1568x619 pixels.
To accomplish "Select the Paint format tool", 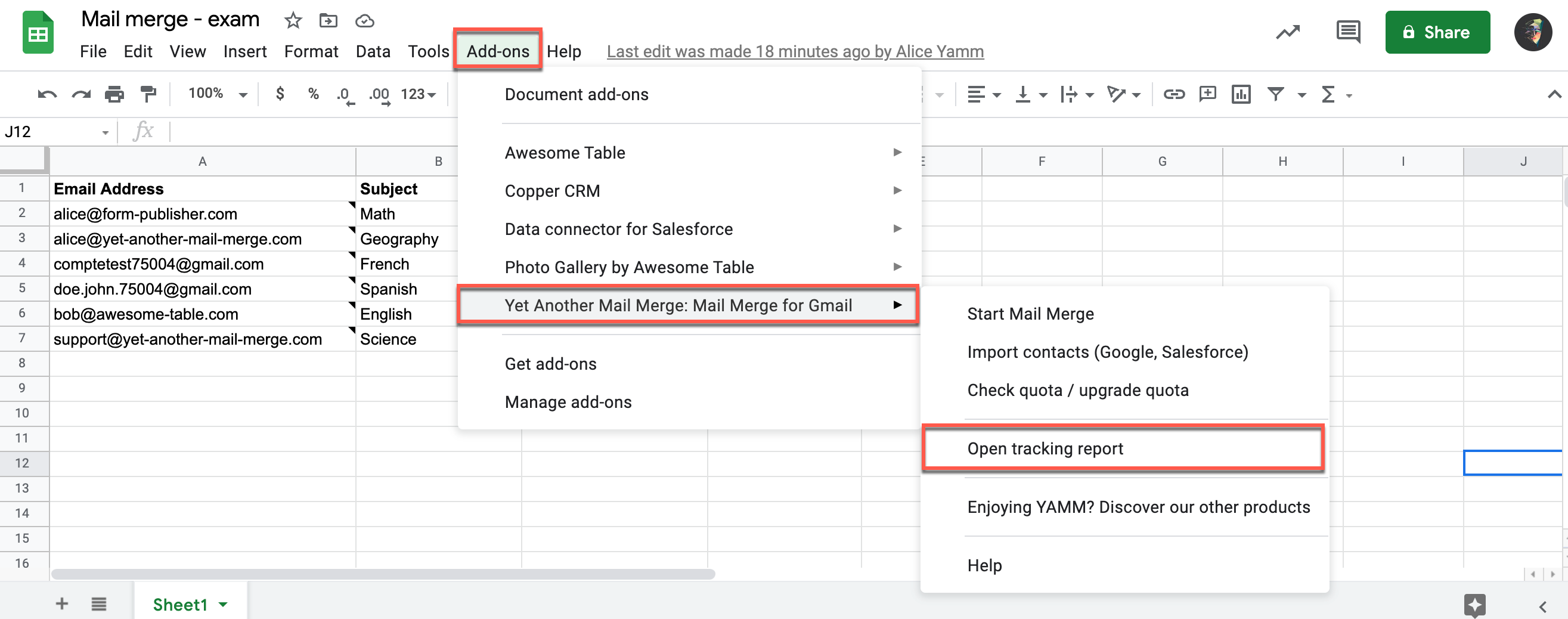I will pos(148,93).
